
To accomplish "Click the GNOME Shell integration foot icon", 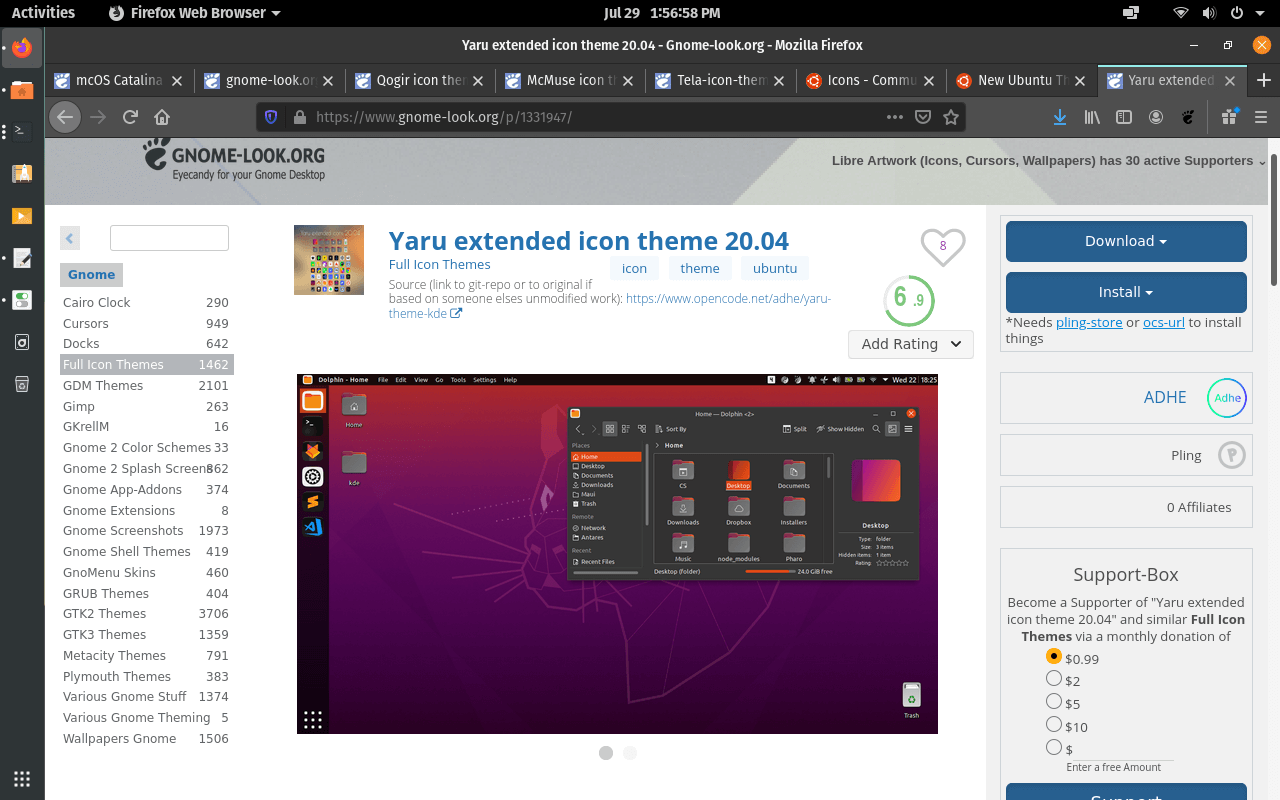I will (x=1186, y=117).
